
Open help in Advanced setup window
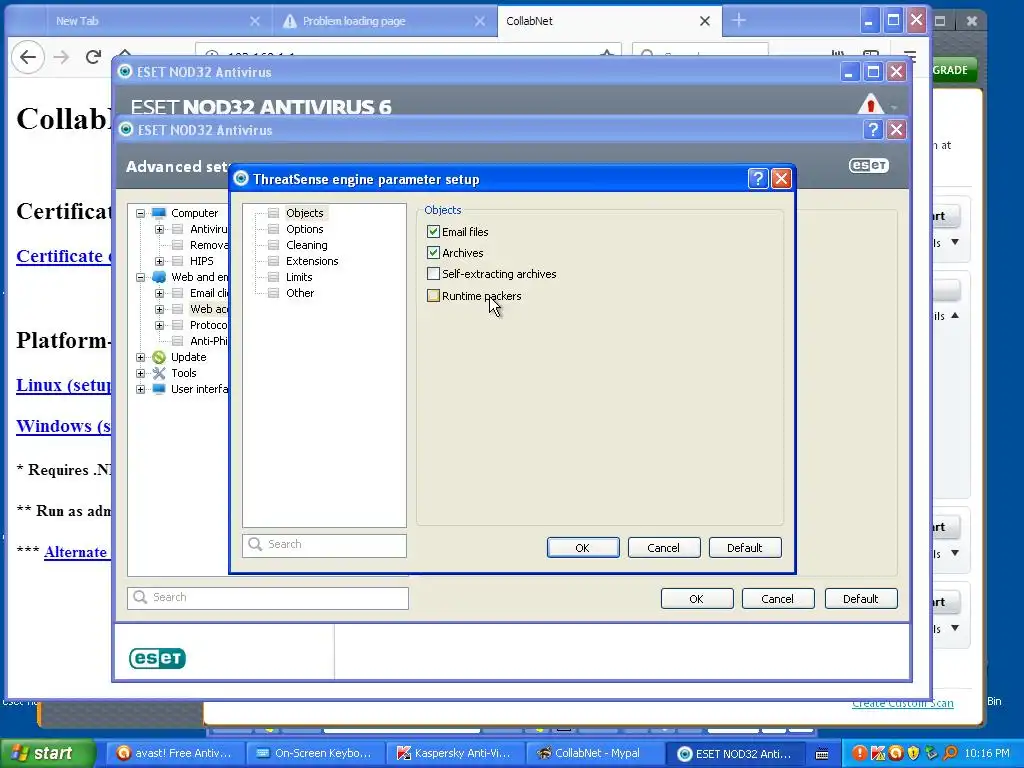tap(873, 130)
